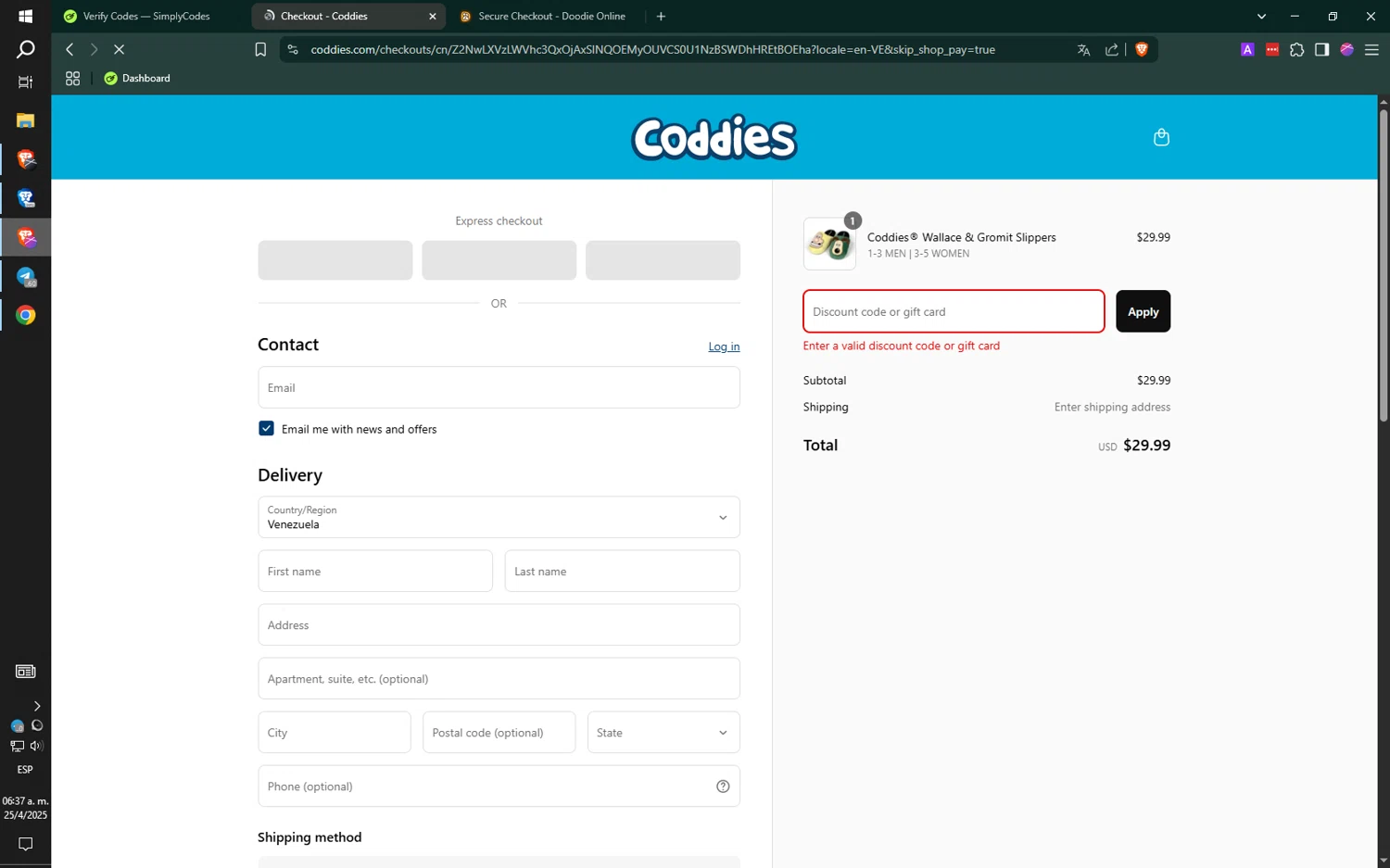
Task: Click the browser address bar URL
Action: 652,50
